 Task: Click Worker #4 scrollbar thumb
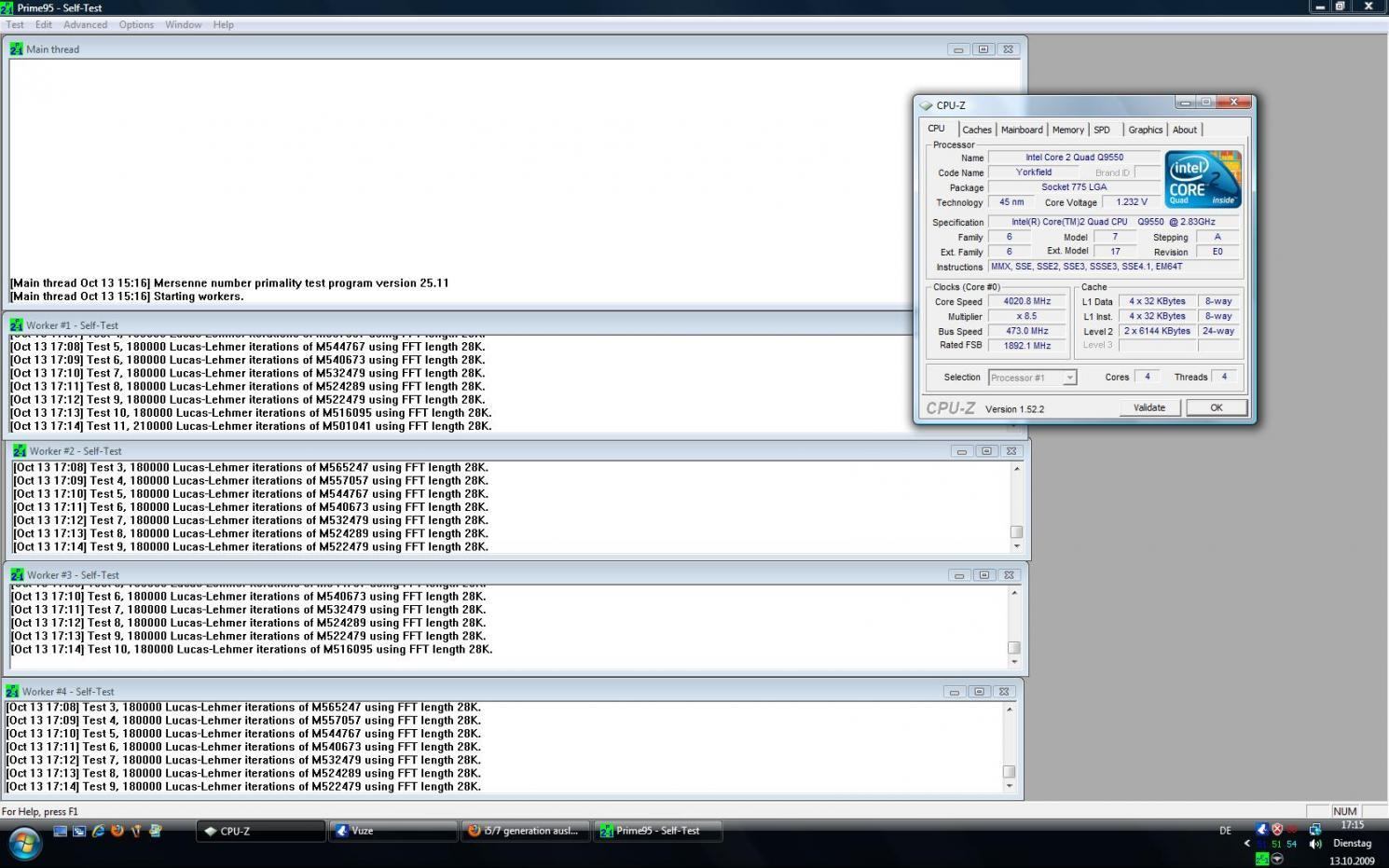[x=1009, y=771]
